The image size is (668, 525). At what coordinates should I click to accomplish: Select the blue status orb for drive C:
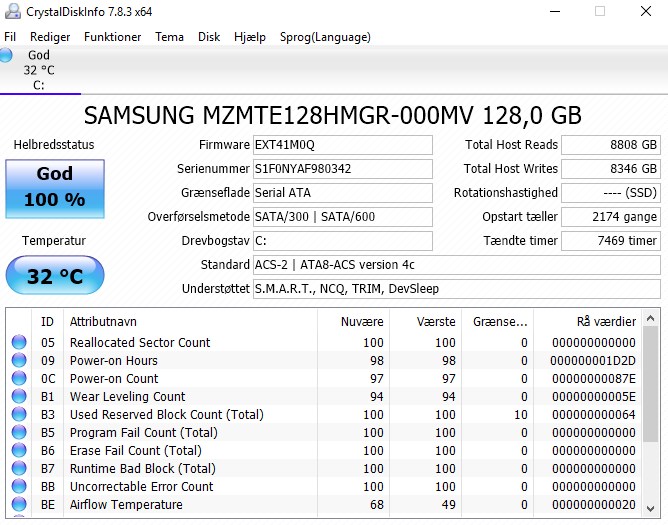coord(7,56)
